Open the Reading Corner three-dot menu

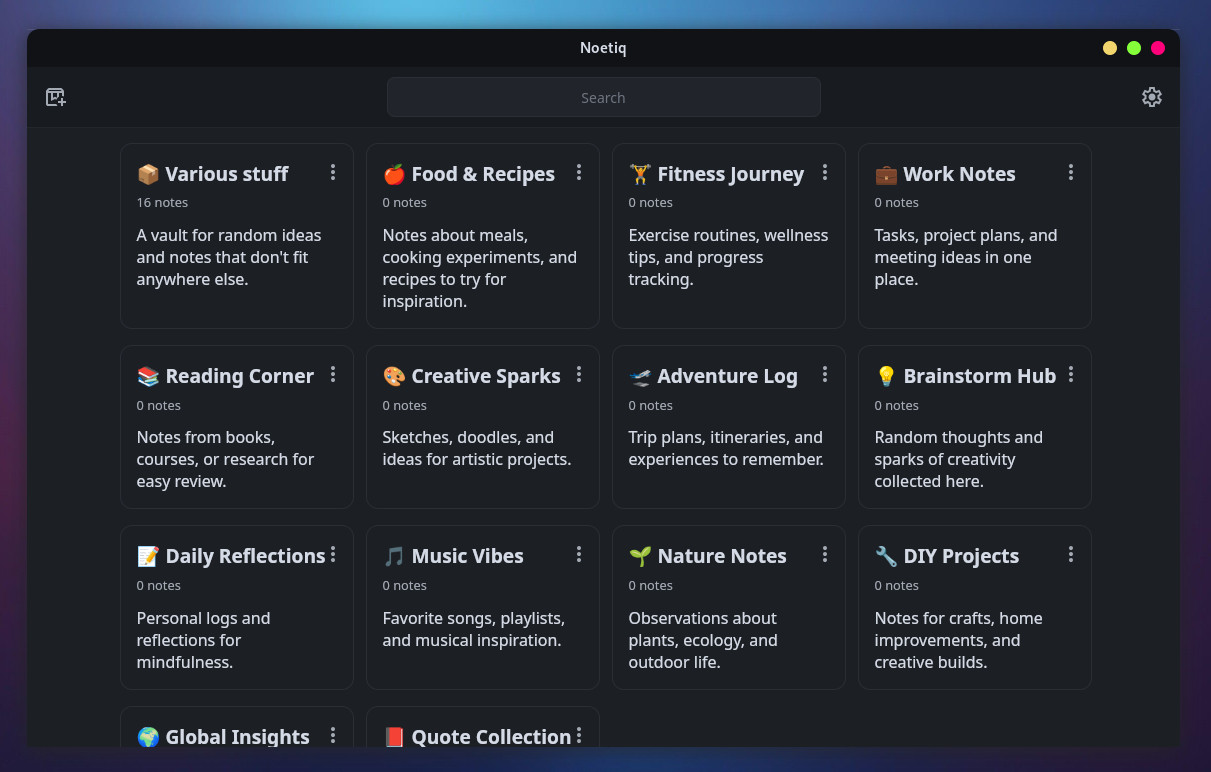[333, 375]
